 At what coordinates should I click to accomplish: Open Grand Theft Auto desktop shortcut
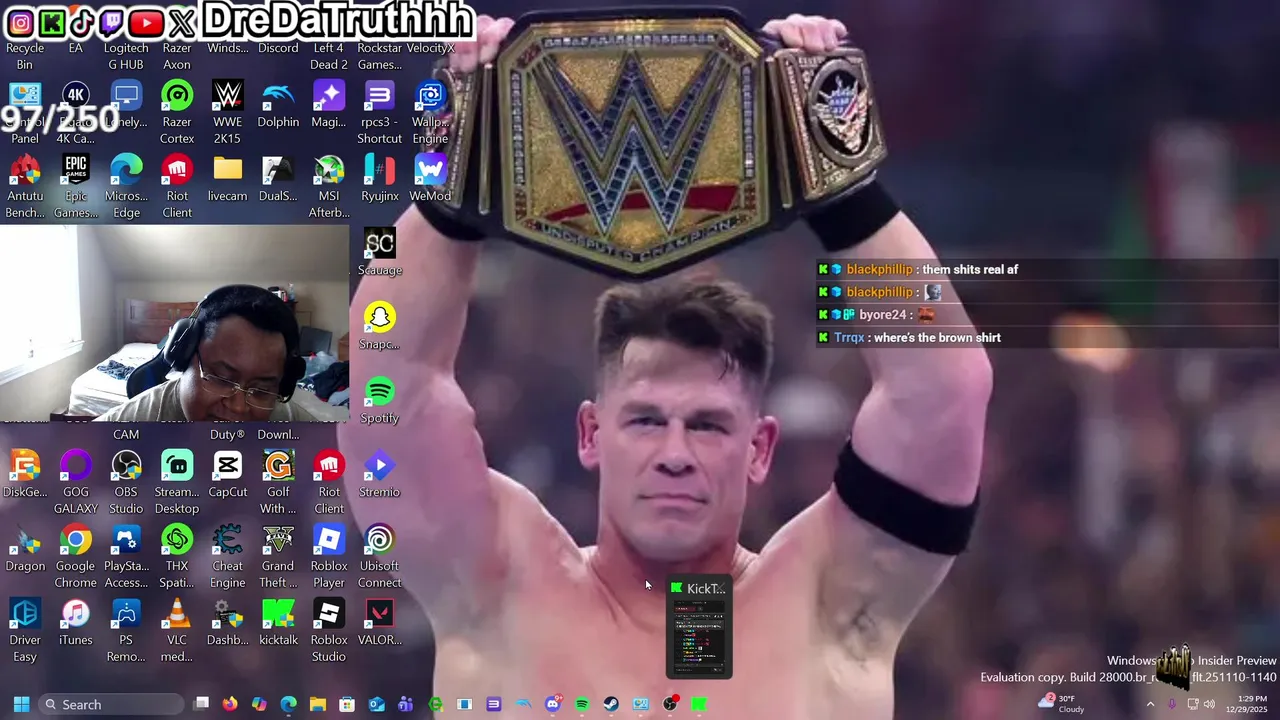click(278, 556)
